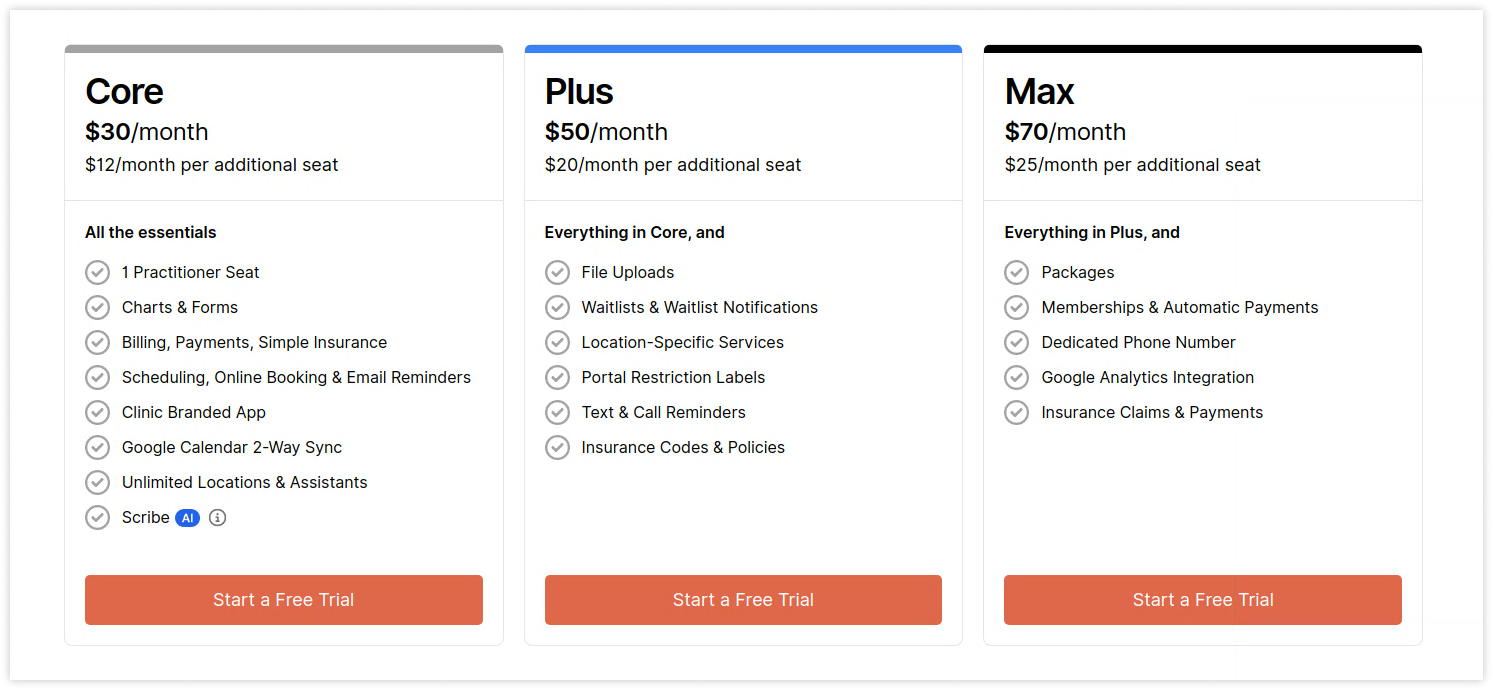
Task: Click the checkmark icon for Google Calendar 2-Way Sync
Action: click(97, 447)
